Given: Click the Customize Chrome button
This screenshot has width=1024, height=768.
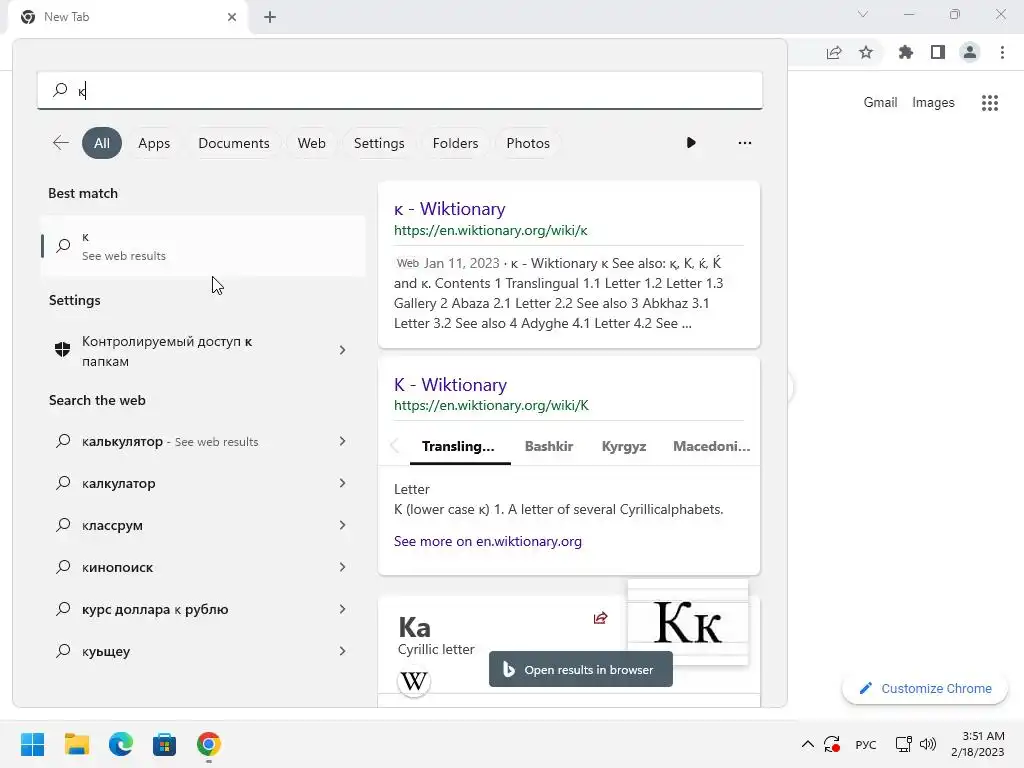Looking at the screenshot, I should pos(925,688).
